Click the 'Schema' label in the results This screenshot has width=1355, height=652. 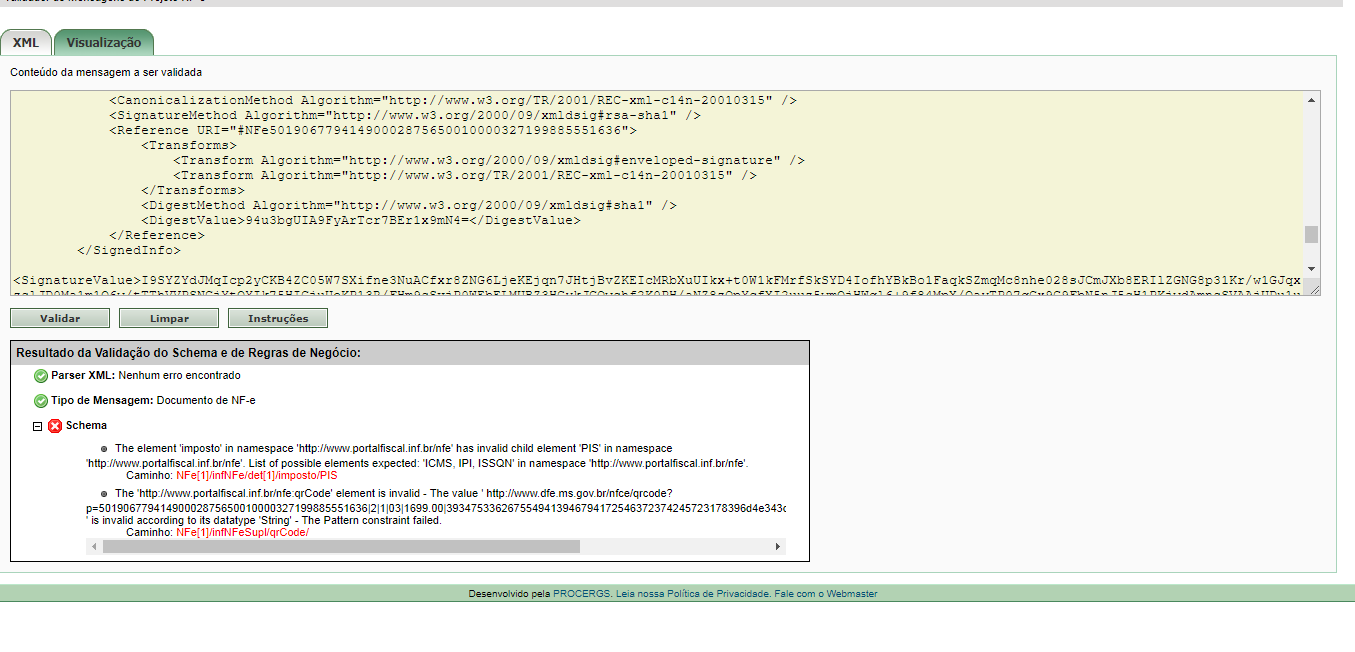tap(86, 426)
